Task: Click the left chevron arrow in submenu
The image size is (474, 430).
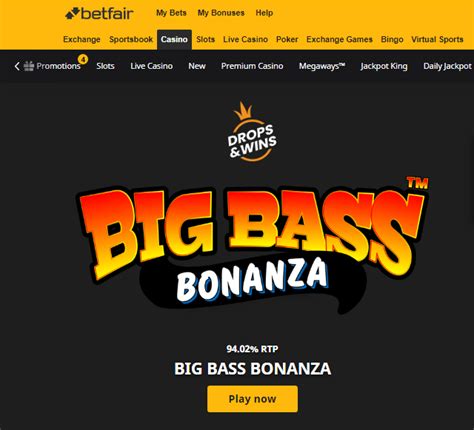Action: pyautogui.click(x=17, y=66)
